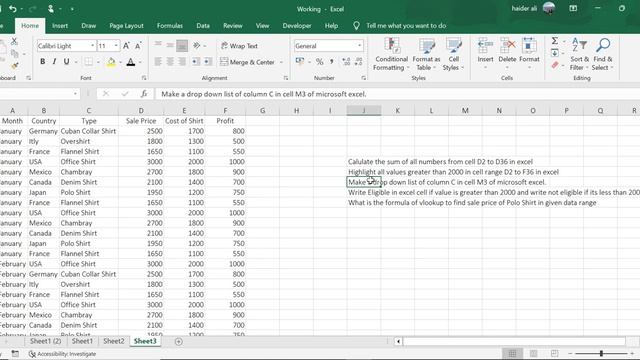Click Decrease Indent icon
This screenshot has height=360, width=640.
pyautogui.click(x=196, y=62)
